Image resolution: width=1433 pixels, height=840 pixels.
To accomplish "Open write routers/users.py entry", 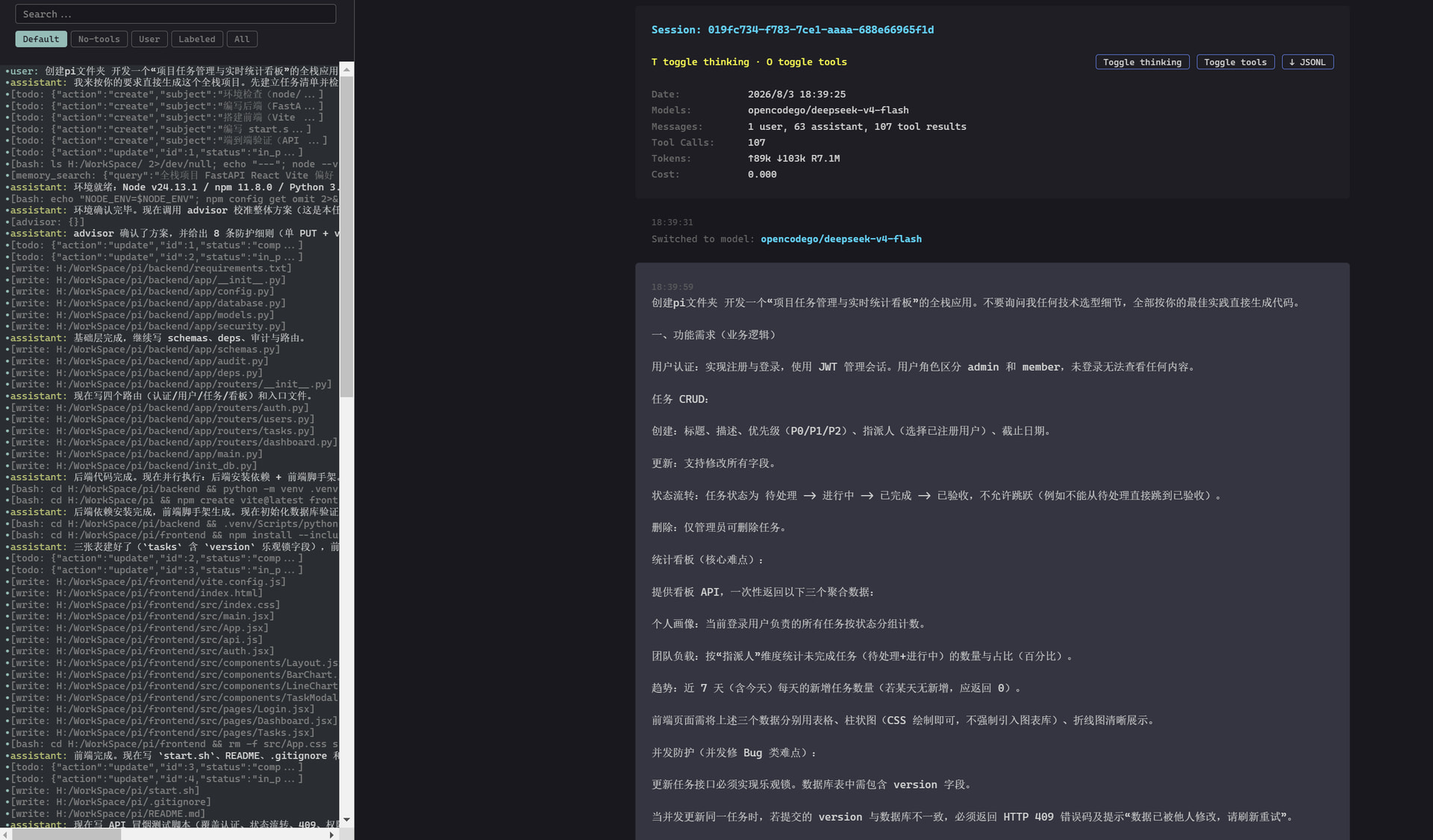I will 163,419.
